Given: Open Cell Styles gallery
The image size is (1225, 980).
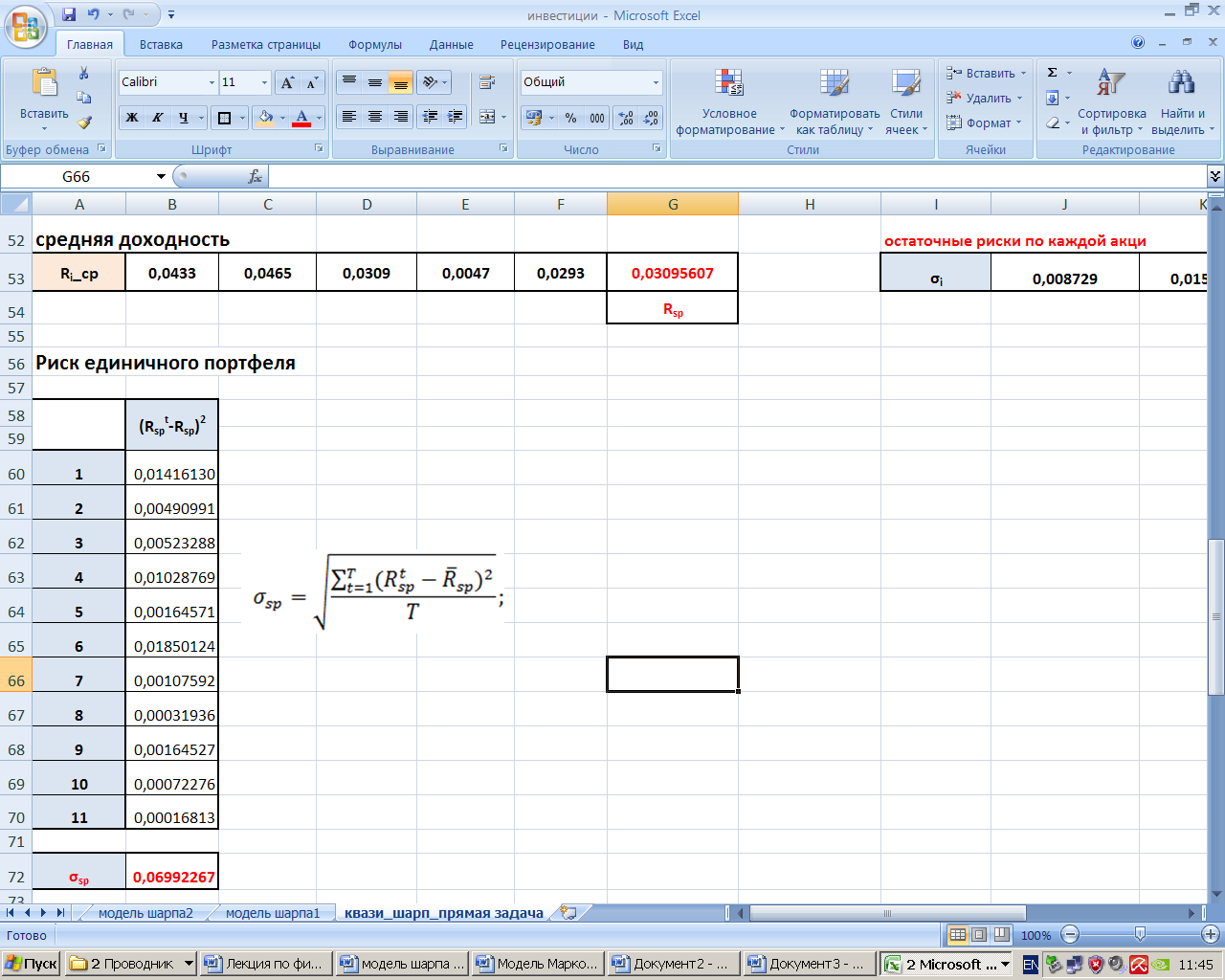Looking at the screenshot, I should point(906,101).
